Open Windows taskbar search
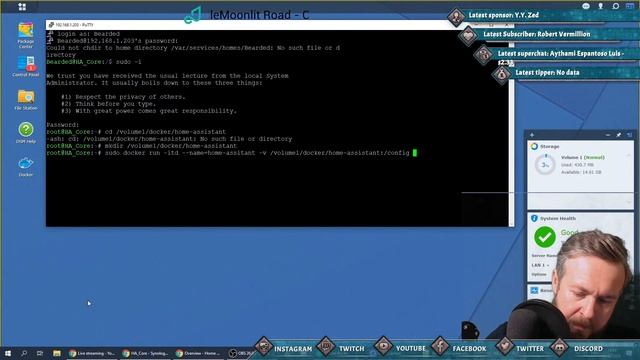 click(x=24, y=353)
